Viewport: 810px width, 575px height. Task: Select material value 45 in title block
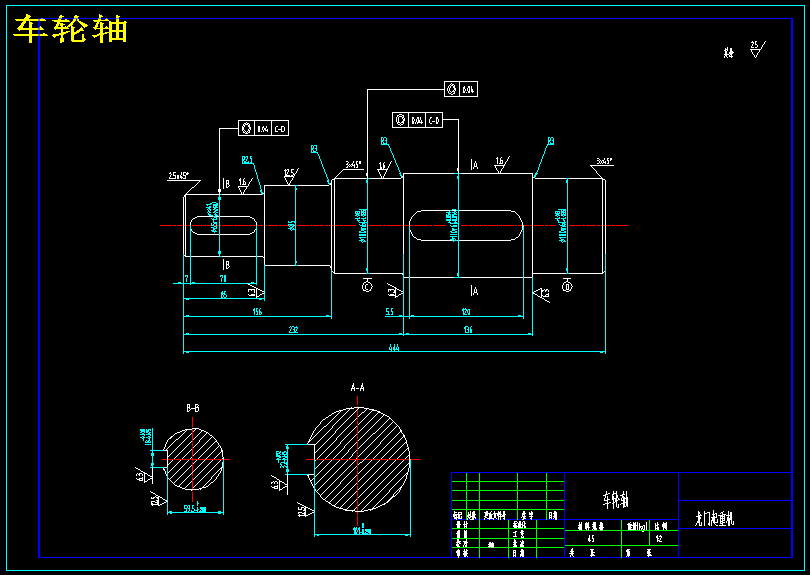590,538
